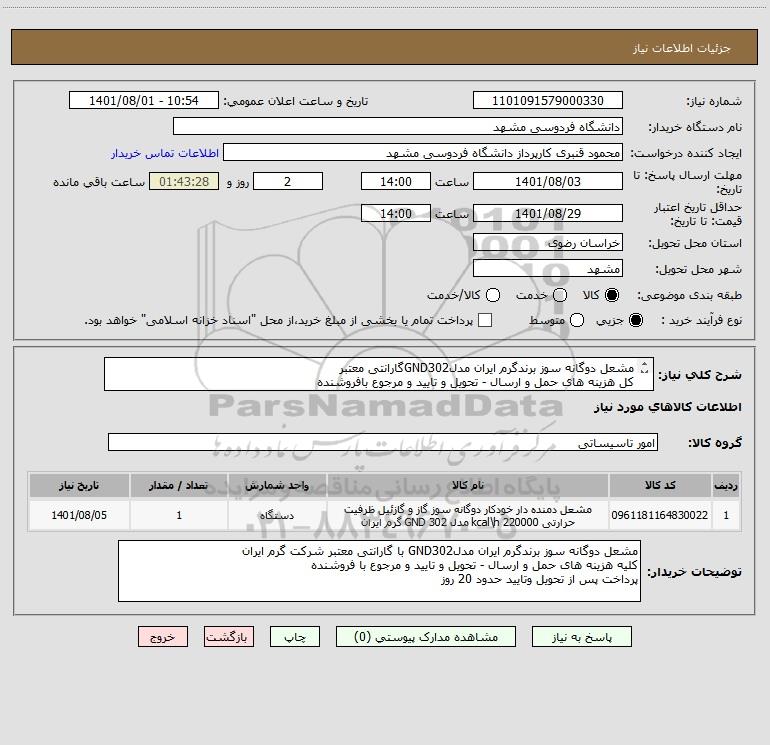The image size is (770, 745).
Task: Click the چاپ print button
Action: click(295, 637)
